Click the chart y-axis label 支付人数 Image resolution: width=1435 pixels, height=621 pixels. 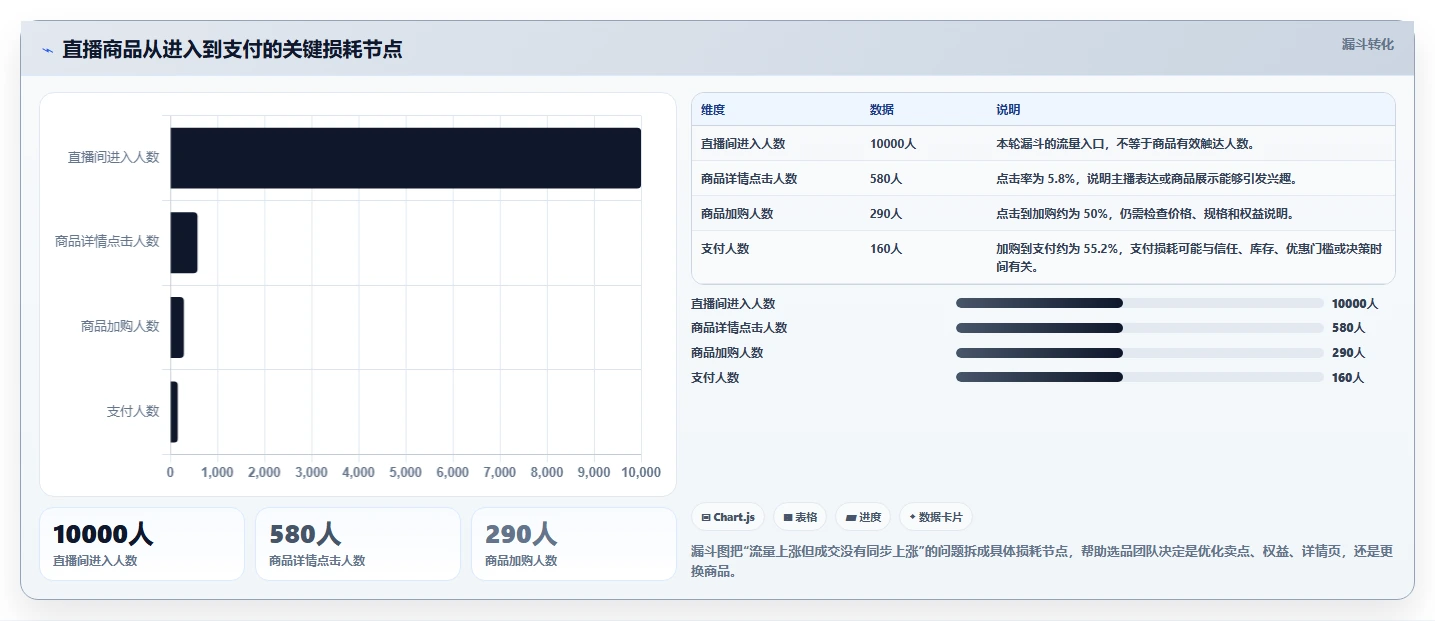click(133, 412)
